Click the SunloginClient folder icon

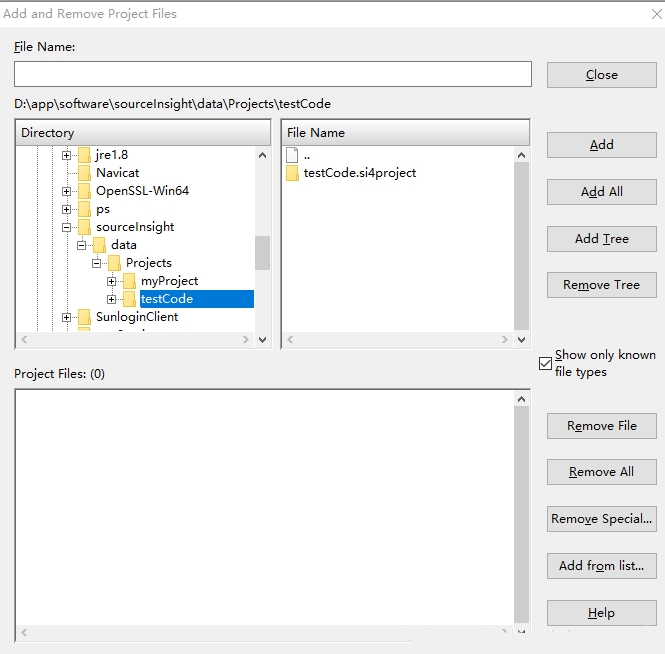pyautogui.click(x=84, y=317)
